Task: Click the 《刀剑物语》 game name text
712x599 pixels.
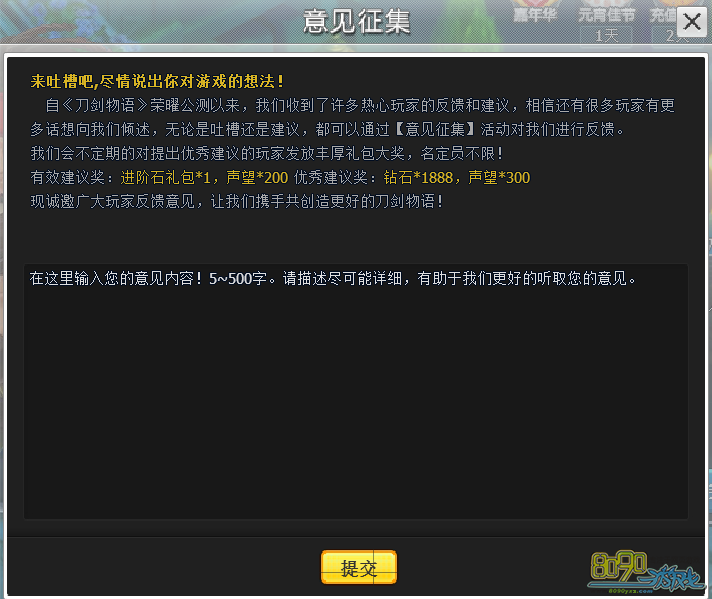Action: (x=105, y=105)
